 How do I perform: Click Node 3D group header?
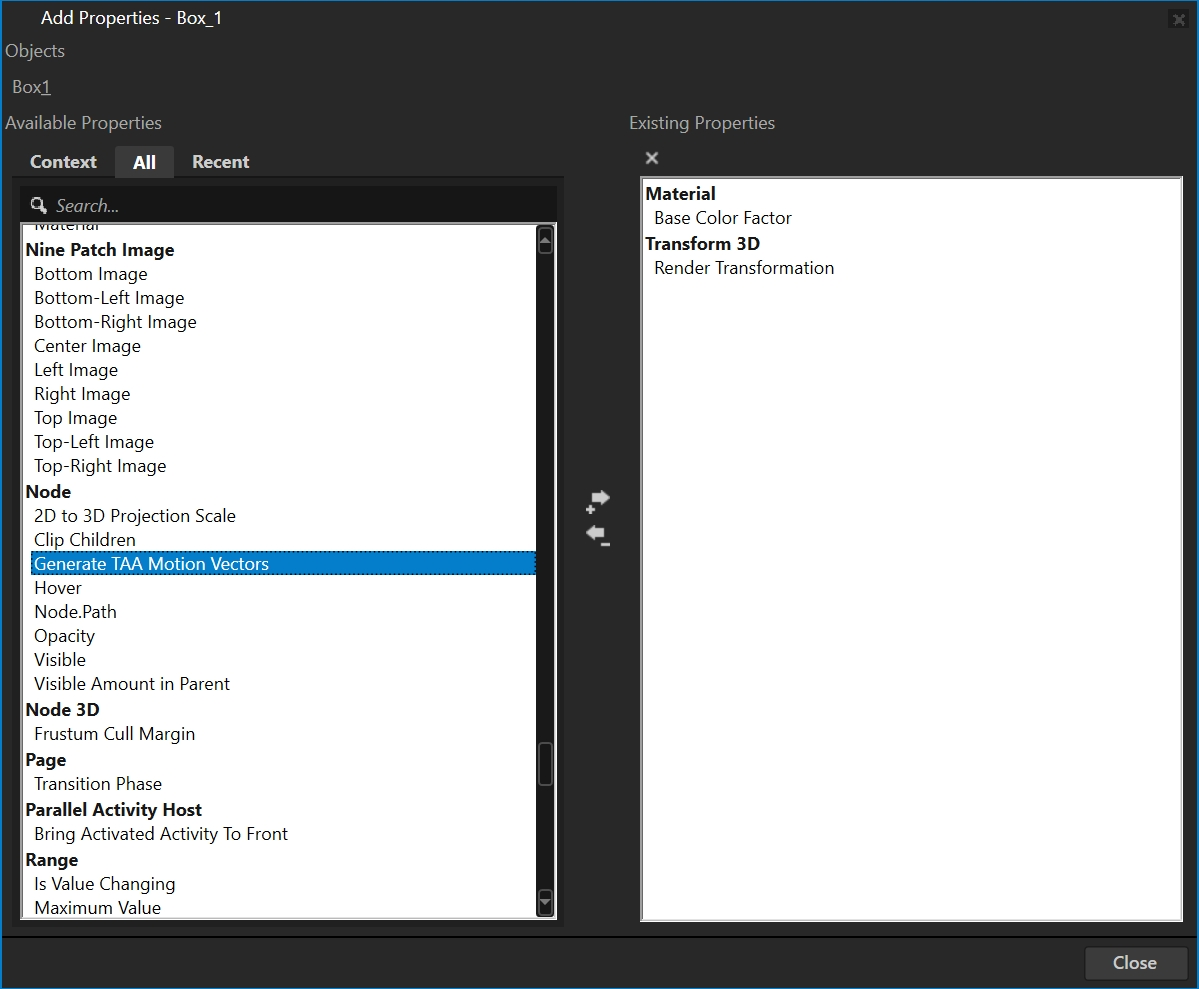[63, 710]
